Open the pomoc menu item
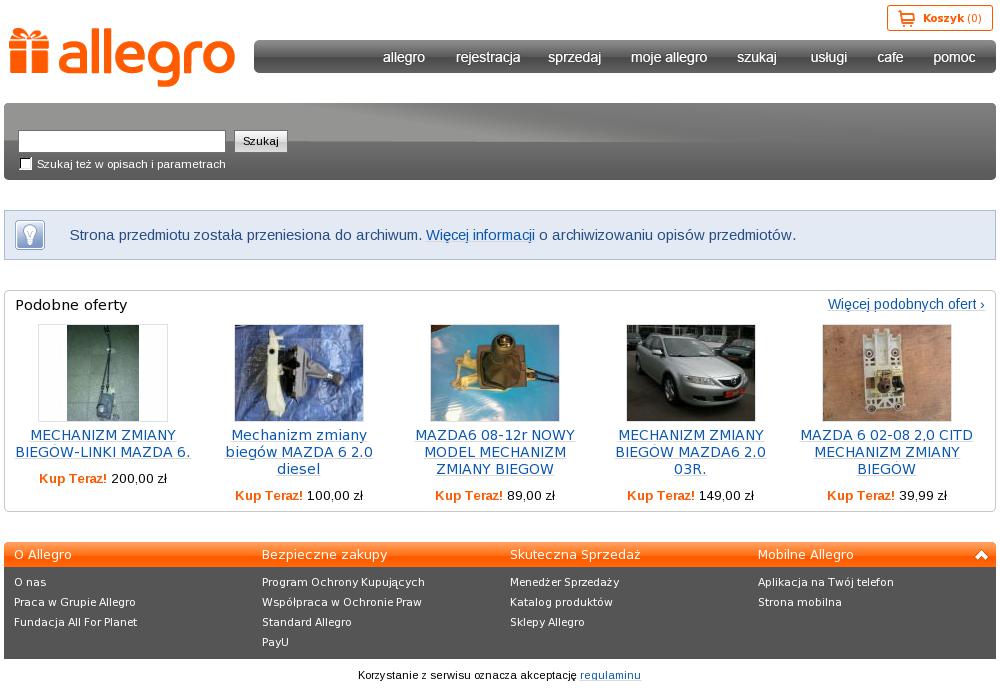 point(954,57)
